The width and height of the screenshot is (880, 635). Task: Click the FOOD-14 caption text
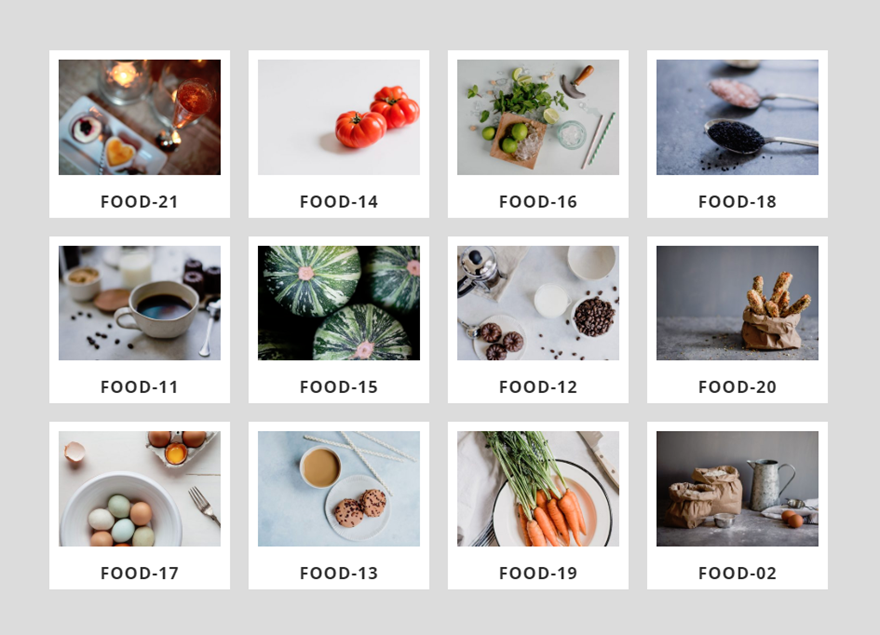point(339,202)
